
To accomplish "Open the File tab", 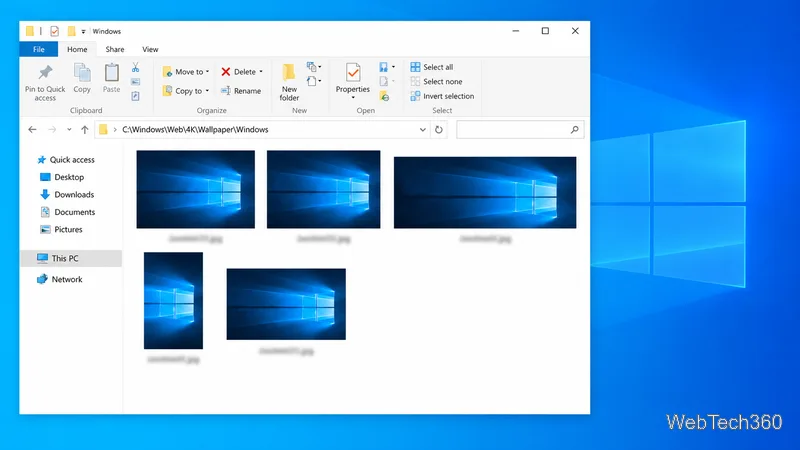I will (x=39, y=49).
